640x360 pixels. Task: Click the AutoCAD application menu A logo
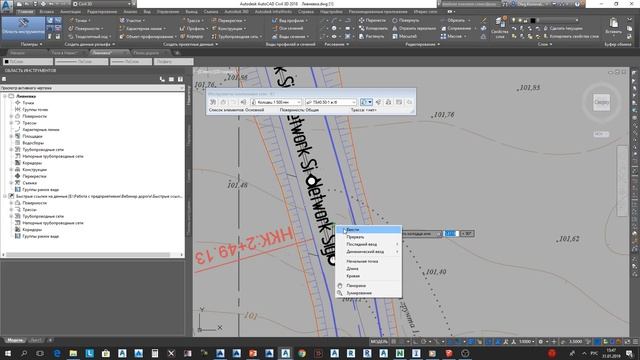[7, 7]
